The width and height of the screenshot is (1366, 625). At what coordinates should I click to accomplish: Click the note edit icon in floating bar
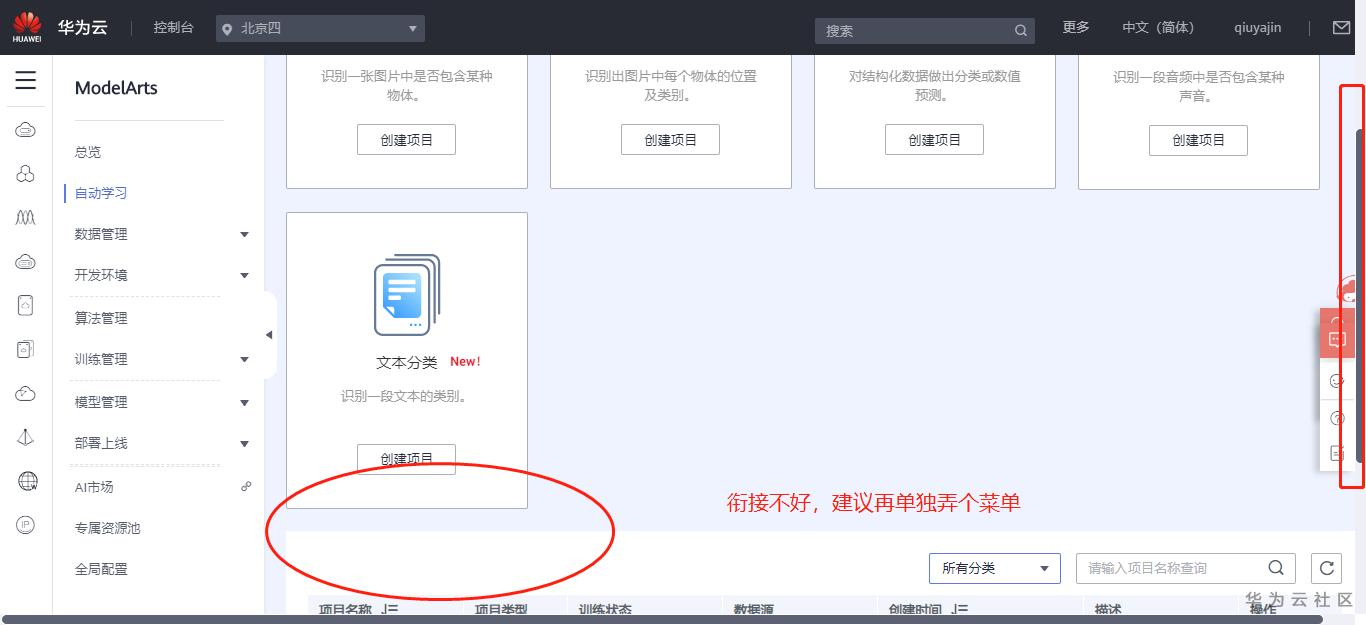click(1336, 453)
